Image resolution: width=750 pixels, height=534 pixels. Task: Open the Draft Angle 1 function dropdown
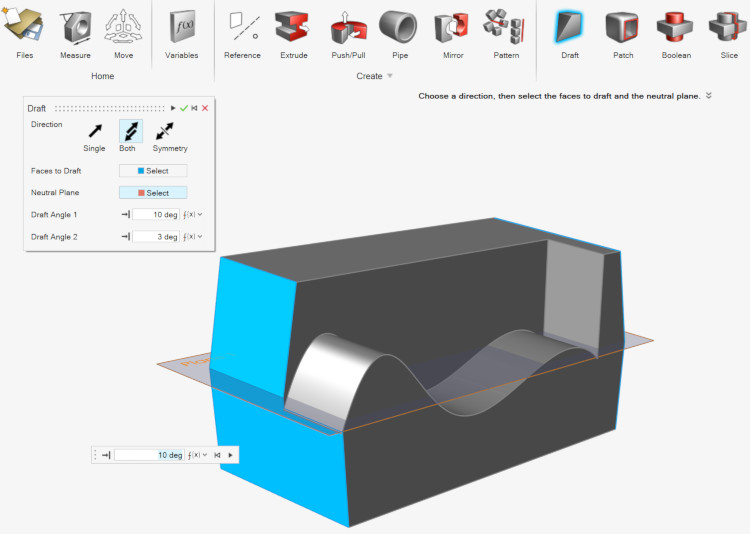193,214
